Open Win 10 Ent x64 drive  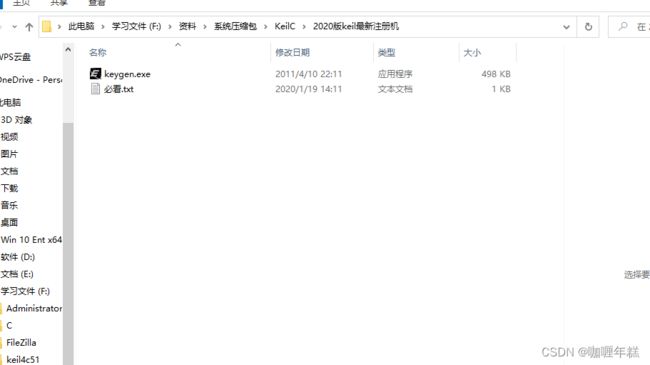[x=32, y=240]
